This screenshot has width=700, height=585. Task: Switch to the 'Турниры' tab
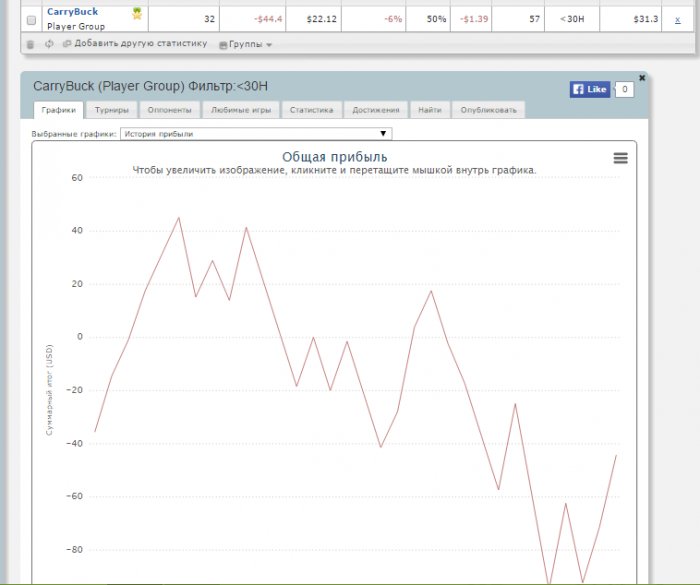pos(112,110)
